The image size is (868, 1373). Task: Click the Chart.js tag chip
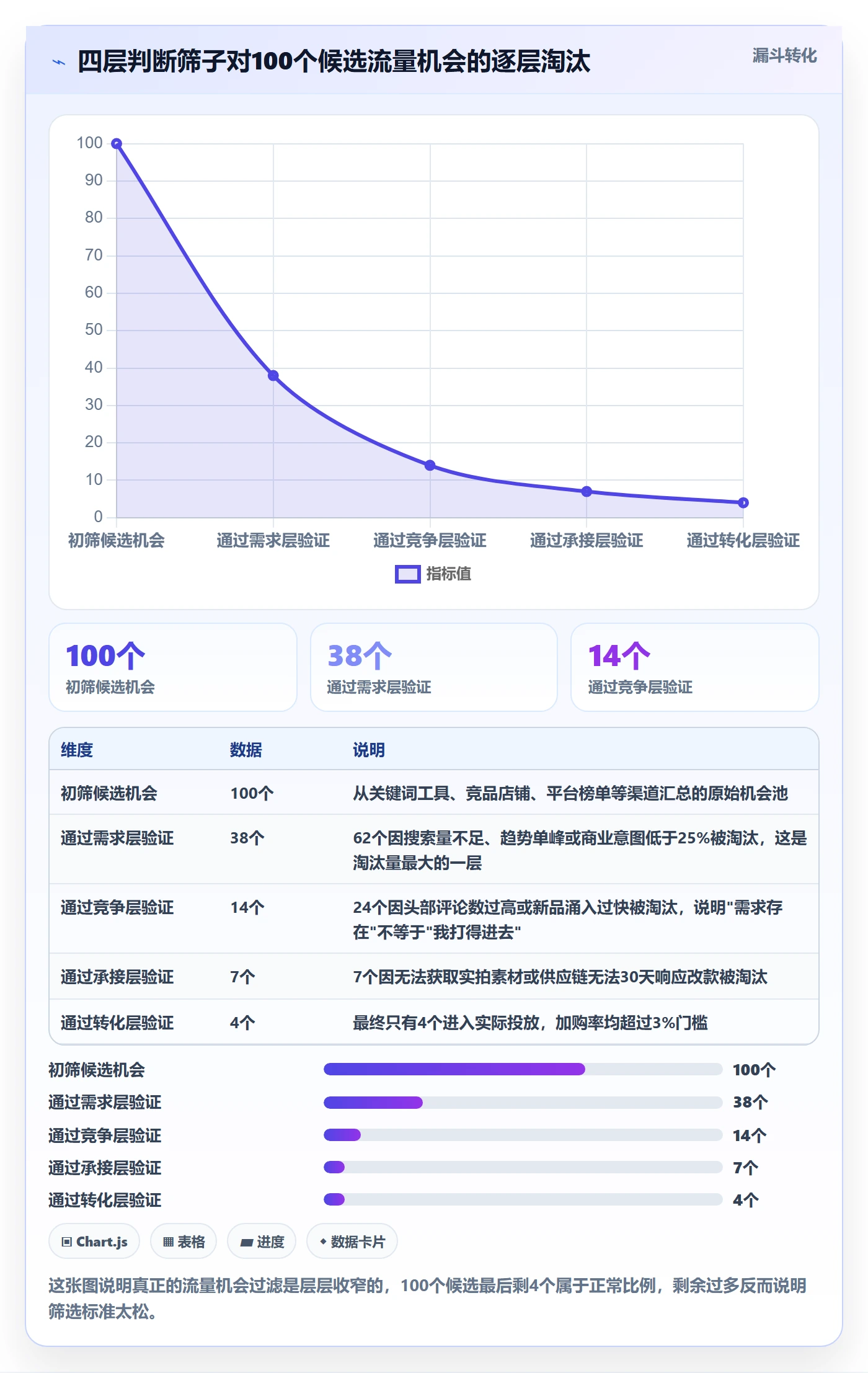pyautogui.click(x=94, y=1242)
